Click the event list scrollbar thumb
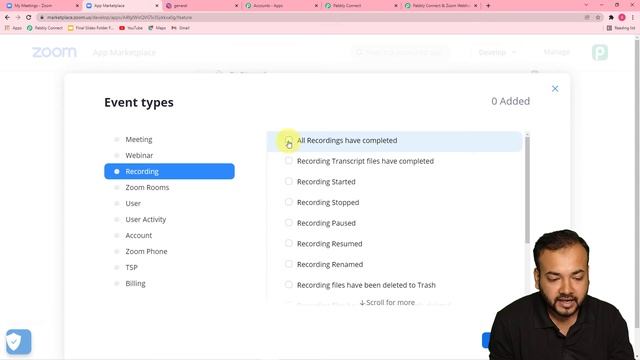Viewport: 640px width, 360px height. pyautogui.click(x=527, y=190)
